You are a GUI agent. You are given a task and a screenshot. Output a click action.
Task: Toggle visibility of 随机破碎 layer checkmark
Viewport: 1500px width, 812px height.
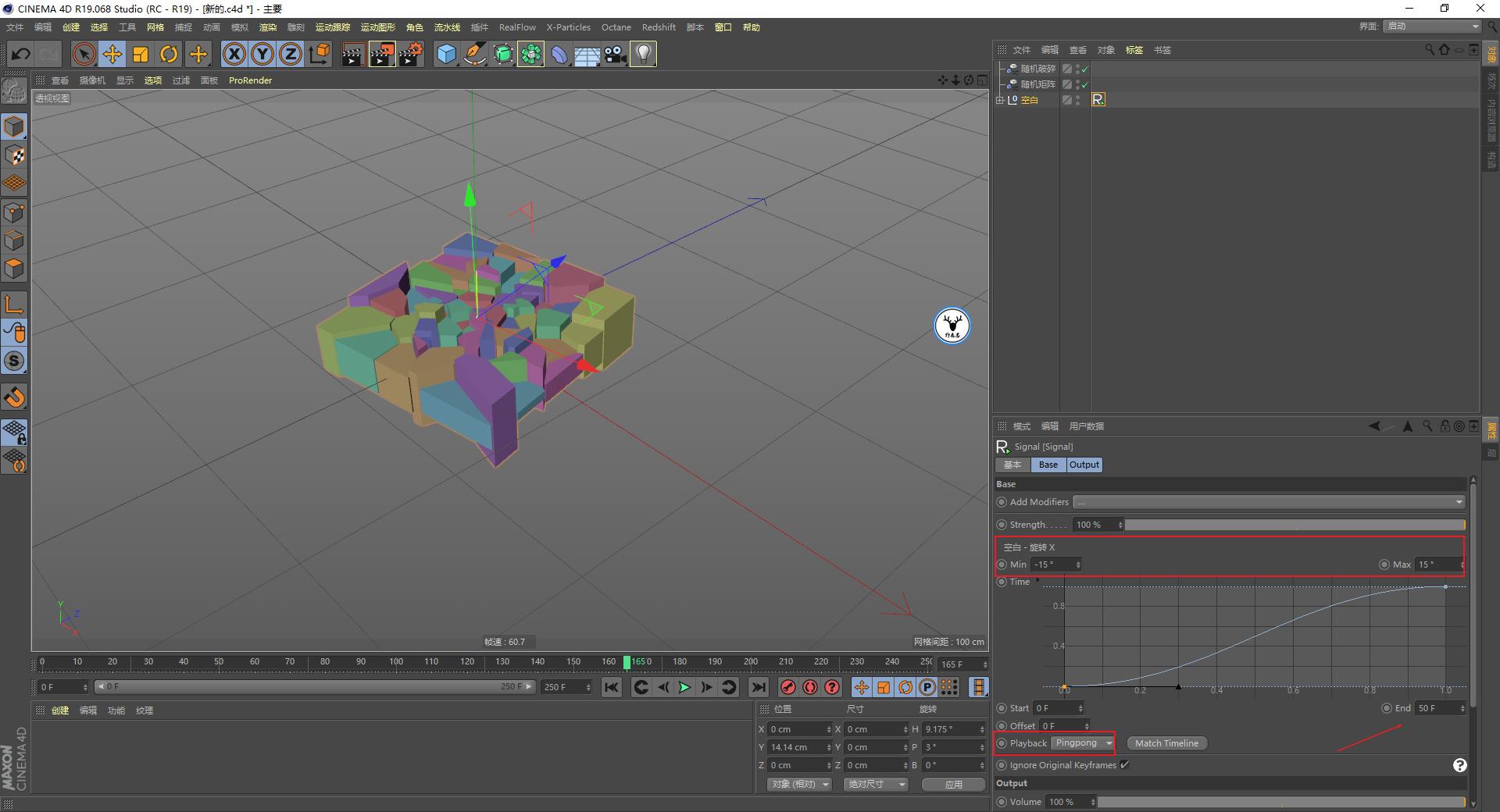tap(1085, 69)
